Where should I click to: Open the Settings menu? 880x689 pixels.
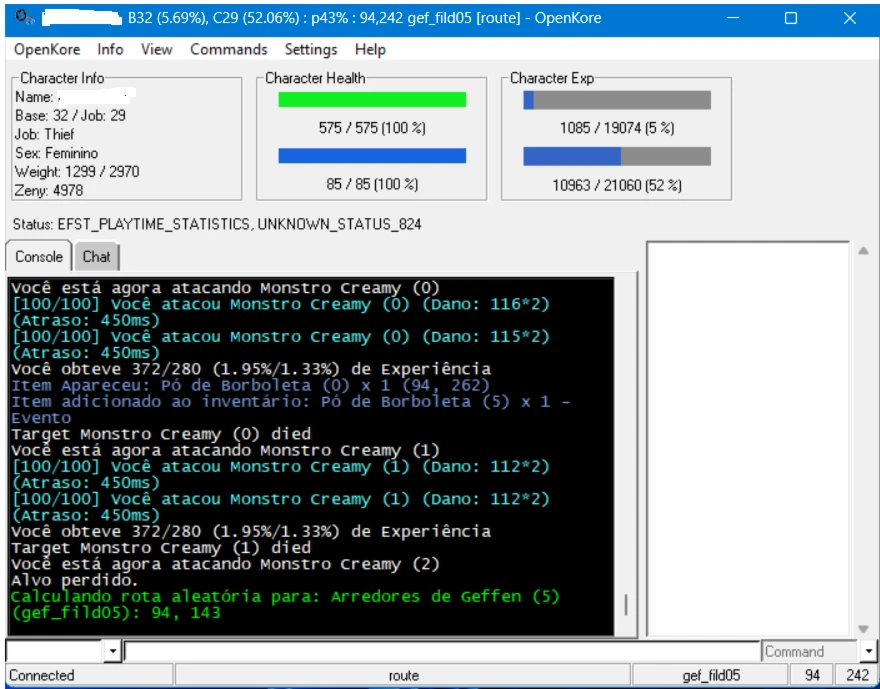coord(310,49)
